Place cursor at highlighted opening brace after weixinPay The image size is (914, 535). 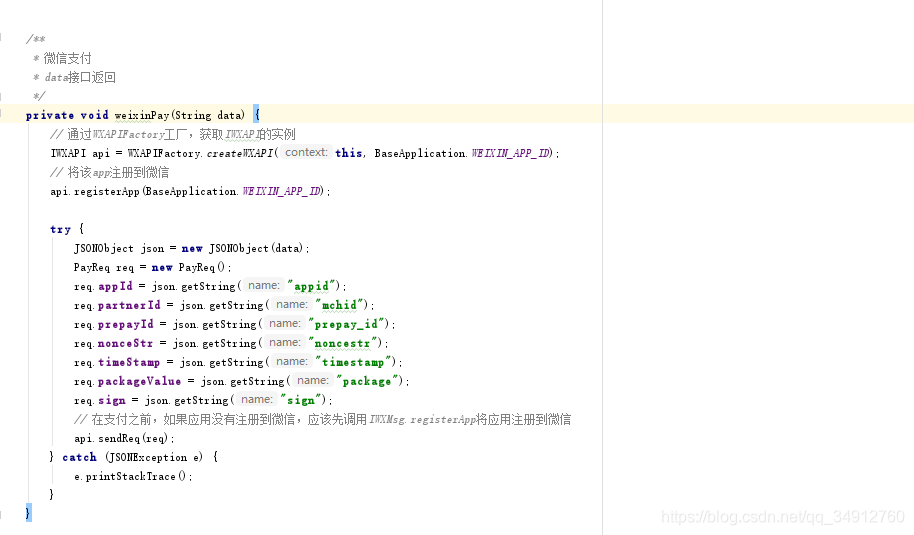(256, 114)
